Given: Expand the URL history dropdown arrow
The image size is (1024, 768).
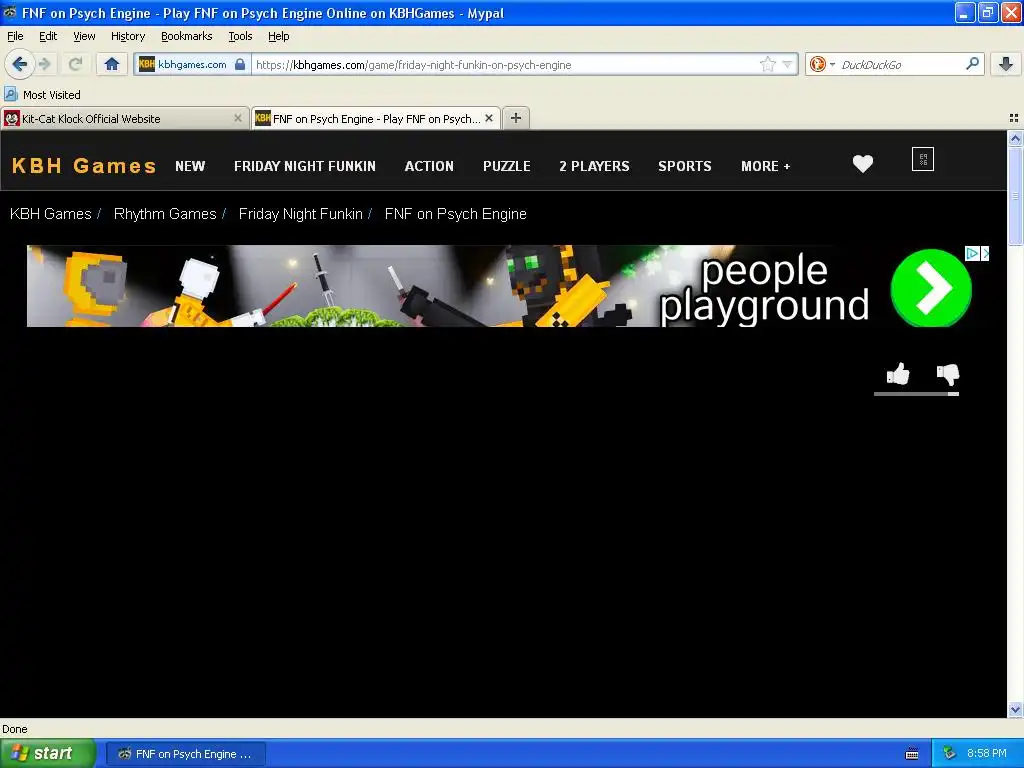Looking at the screenshot, I should tap(788, 64).
